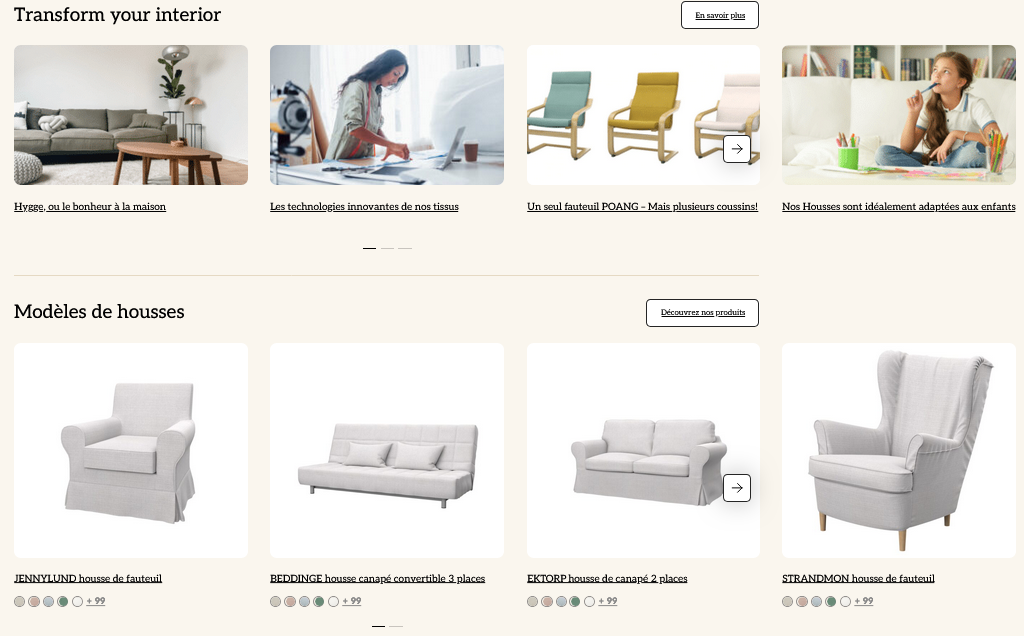Expand +99 more colors for JENNYLUND
1025x637 pixels.
pos(95,602)
